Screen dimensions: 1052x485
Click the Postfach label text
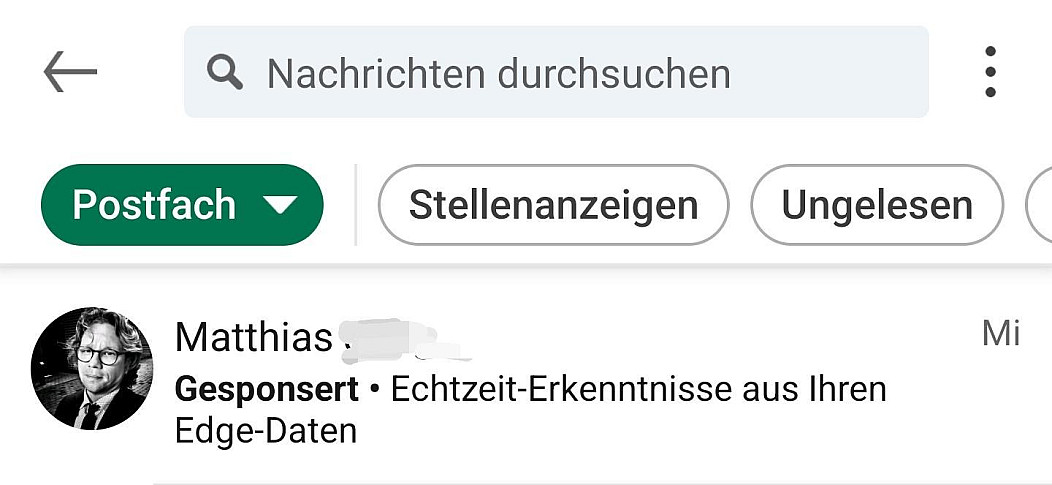(154, 205)
